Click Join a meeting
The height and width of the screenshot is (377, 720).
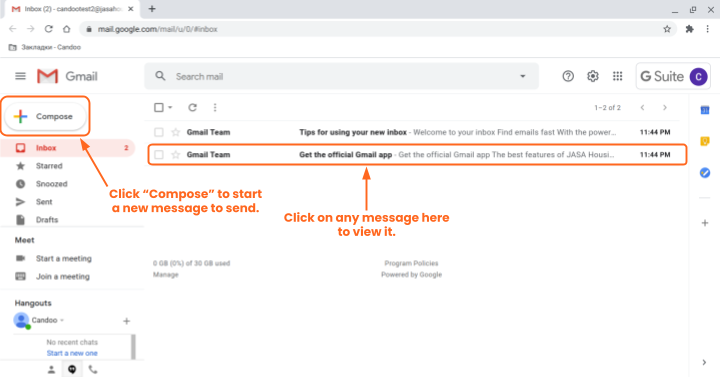click(63, 276)
